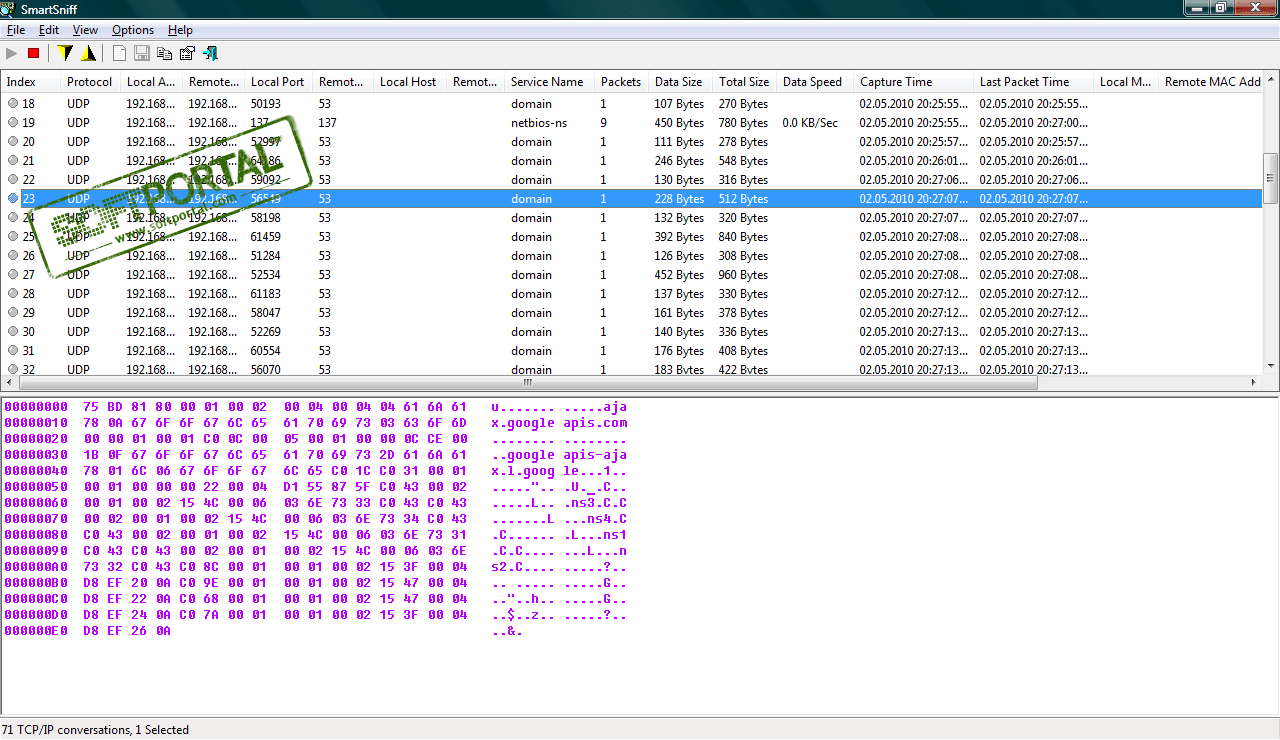Viewport: 1280px width, 740px height.
Task: Sort by the Local Host column header
Action: pos(409,82)
